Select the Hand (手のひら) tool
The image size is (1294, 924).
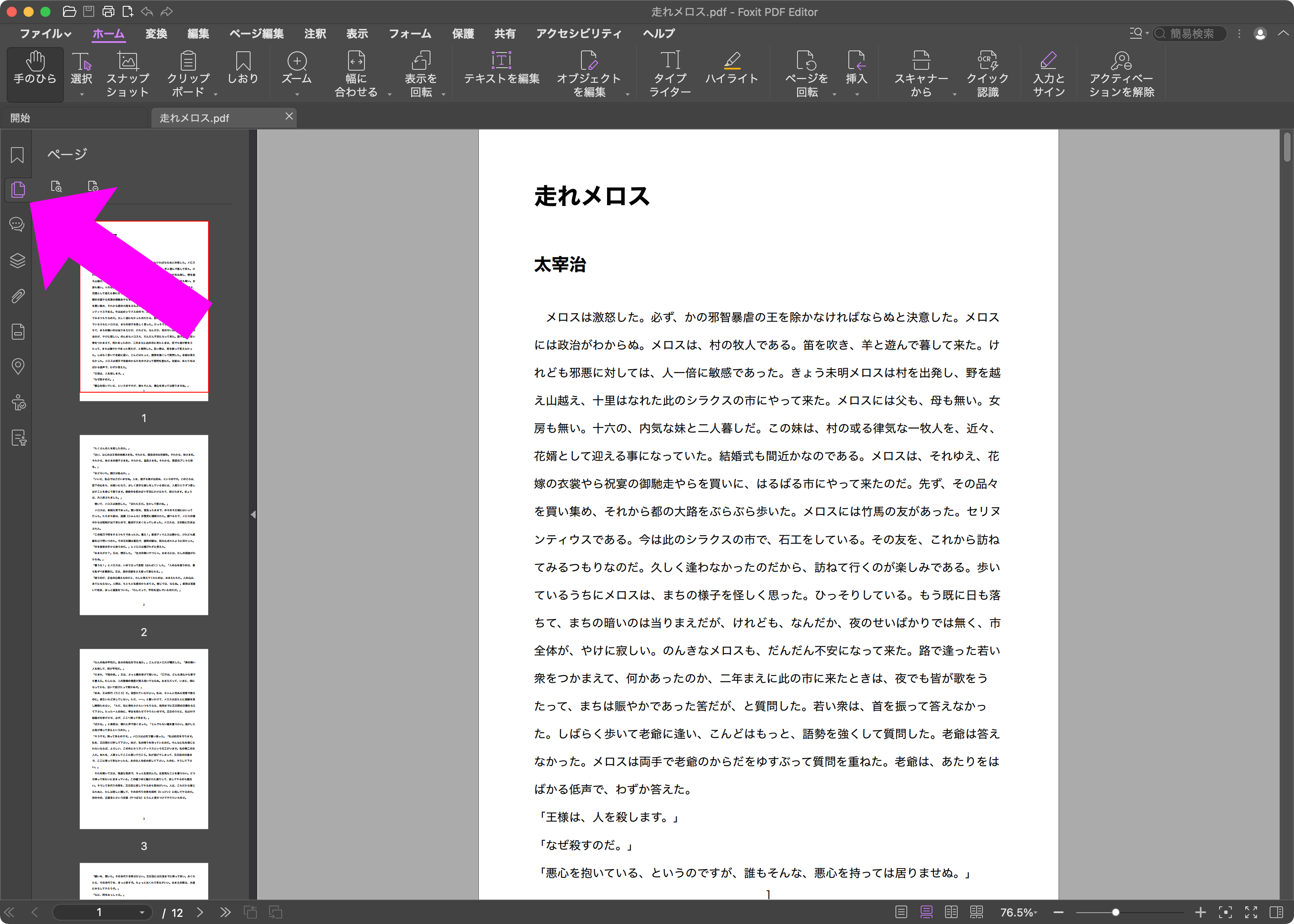(35, 74)
